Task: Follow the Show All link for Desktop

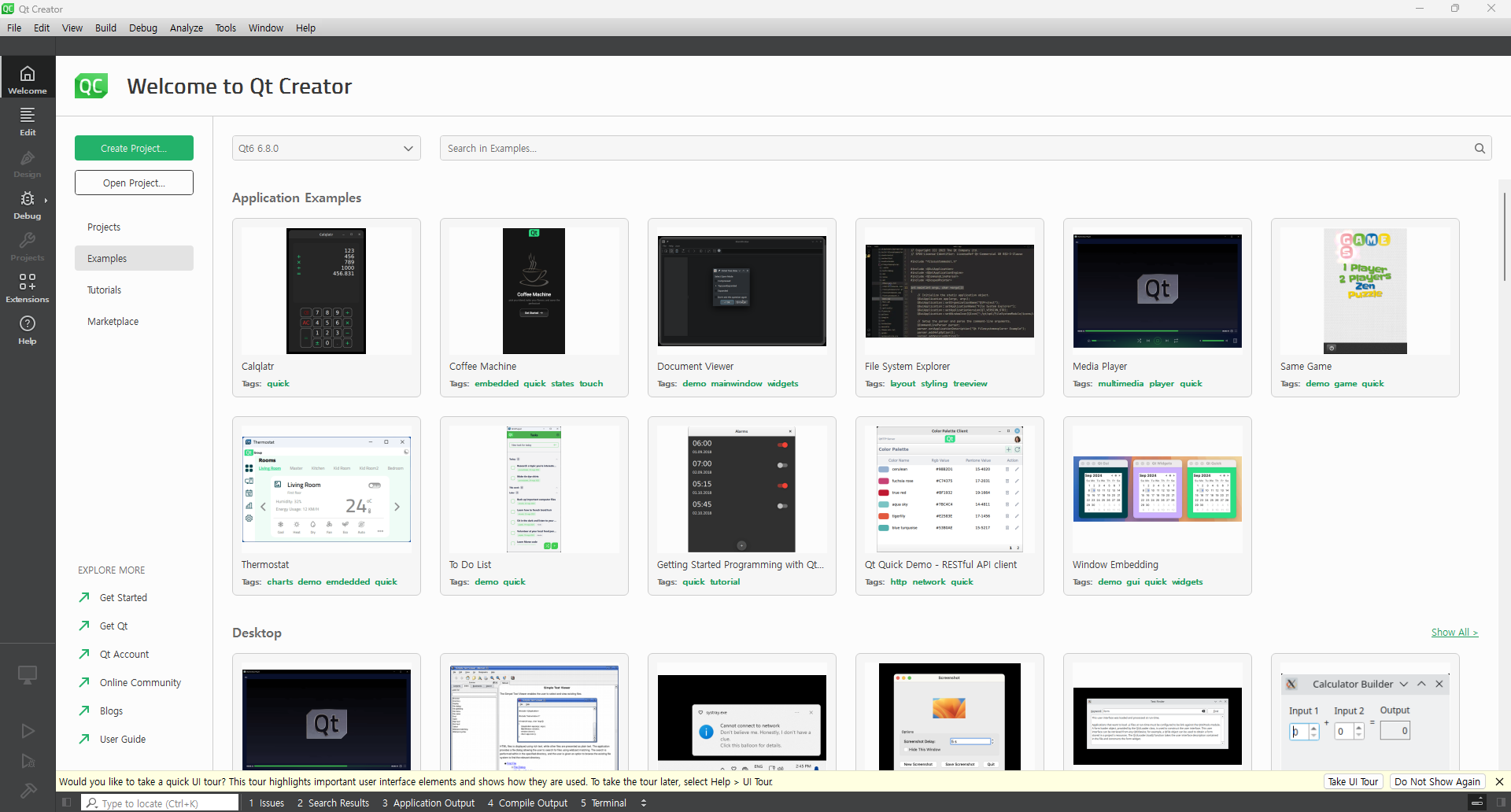Action: click(1454, 633)
